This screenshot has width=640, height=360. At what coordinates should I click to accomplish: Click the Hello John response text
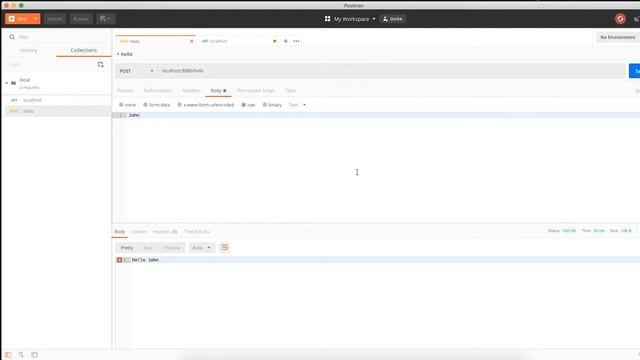(145, 260)
